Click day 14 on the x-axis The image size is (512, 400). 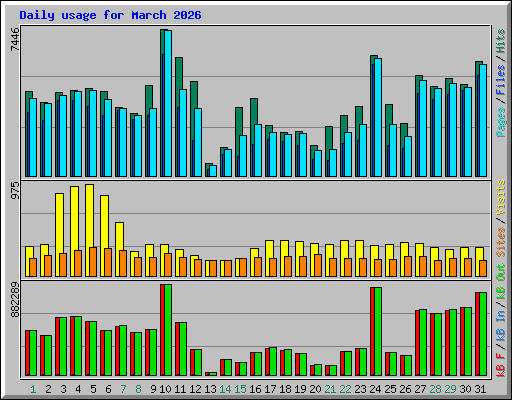(225, 389)
